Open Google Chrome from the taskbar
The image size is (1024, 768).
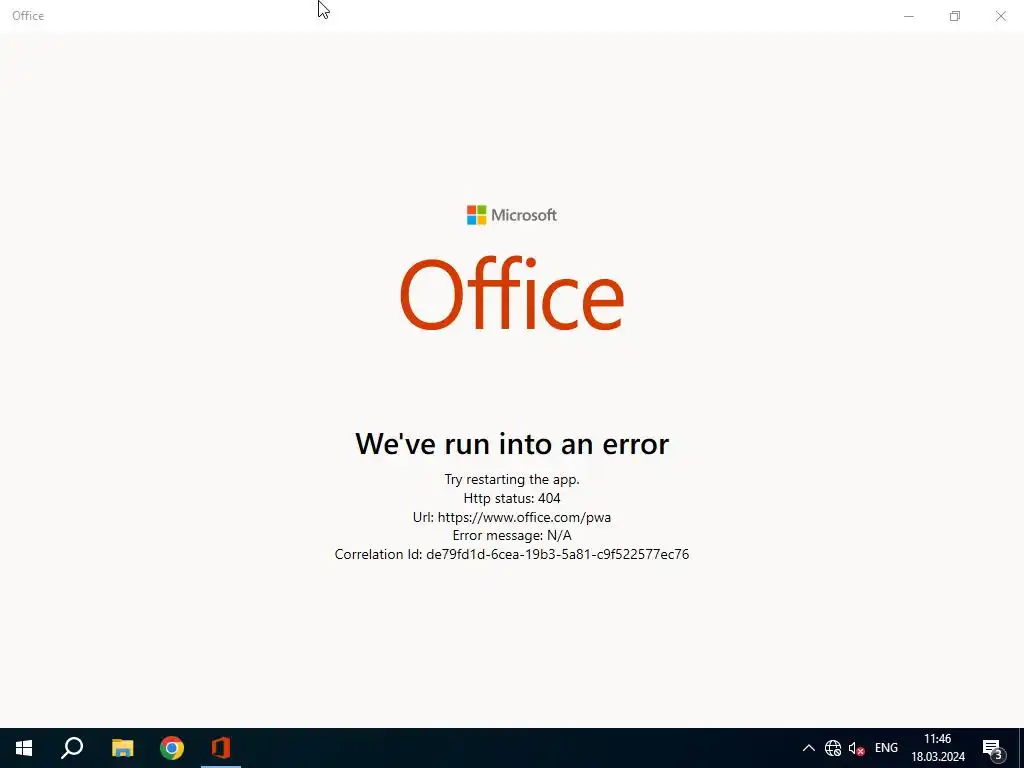pyautogui.click(x=172, y=748)
